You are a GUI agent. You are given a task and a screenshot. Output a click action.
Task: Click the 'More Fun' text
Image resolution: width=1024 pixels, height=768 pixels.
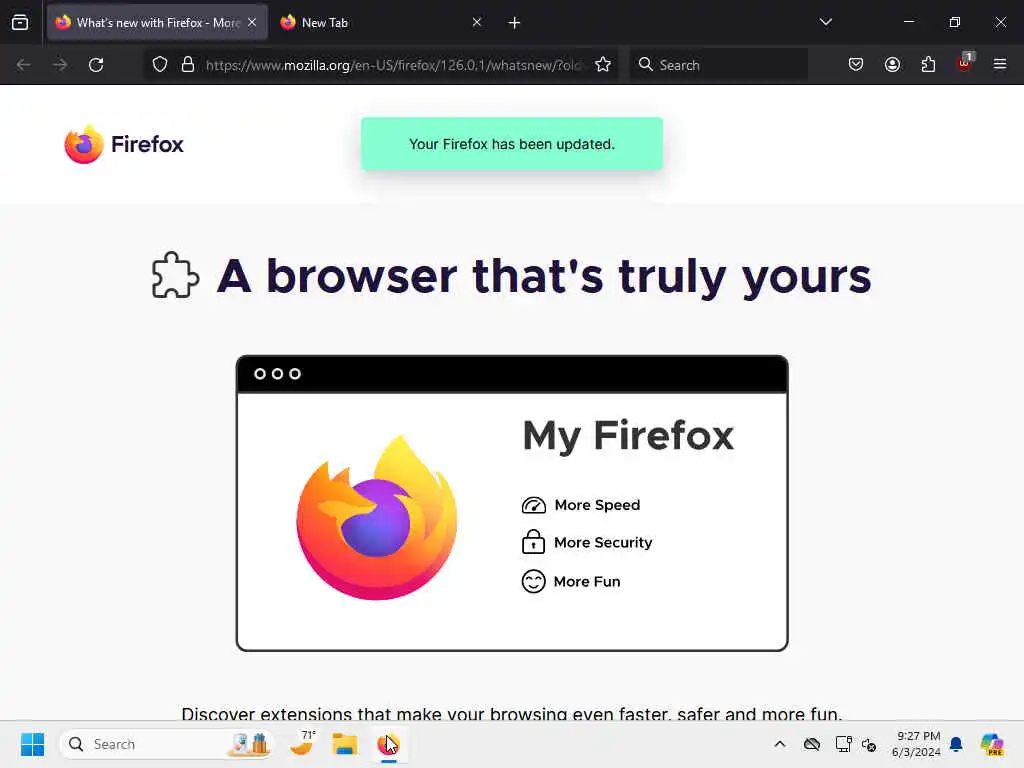click(x=586, y=581)
